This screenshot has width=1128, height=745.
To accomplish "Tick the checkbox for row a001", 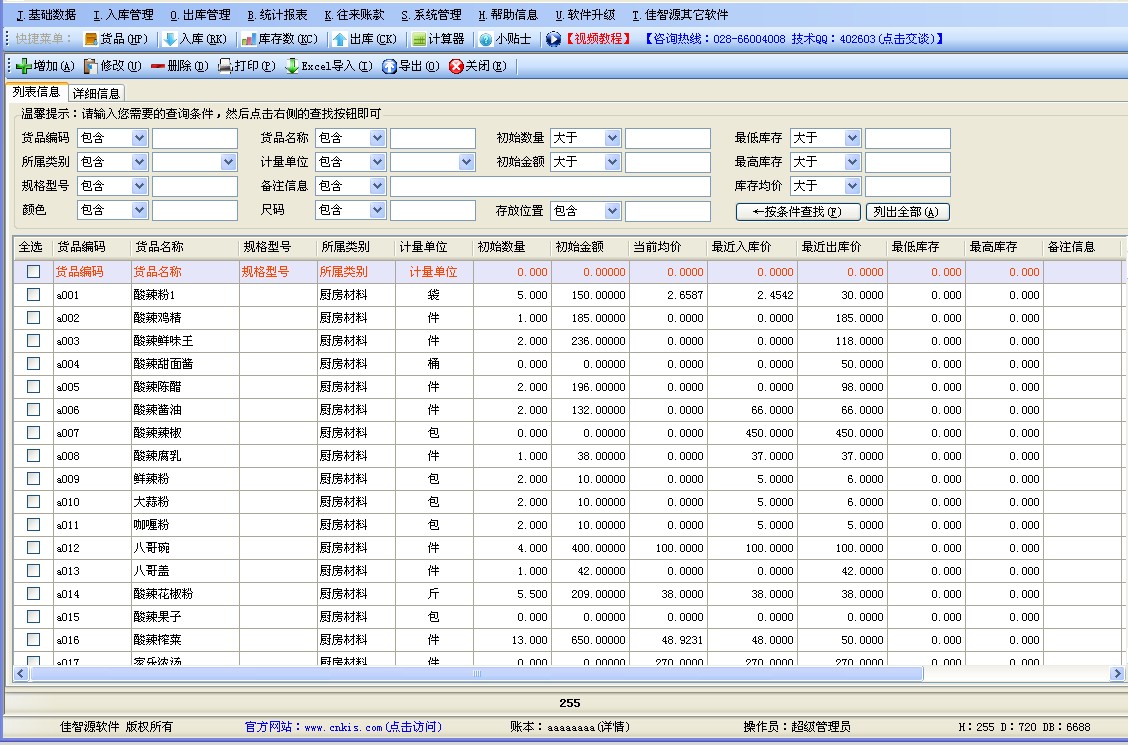I will point(34,294).
